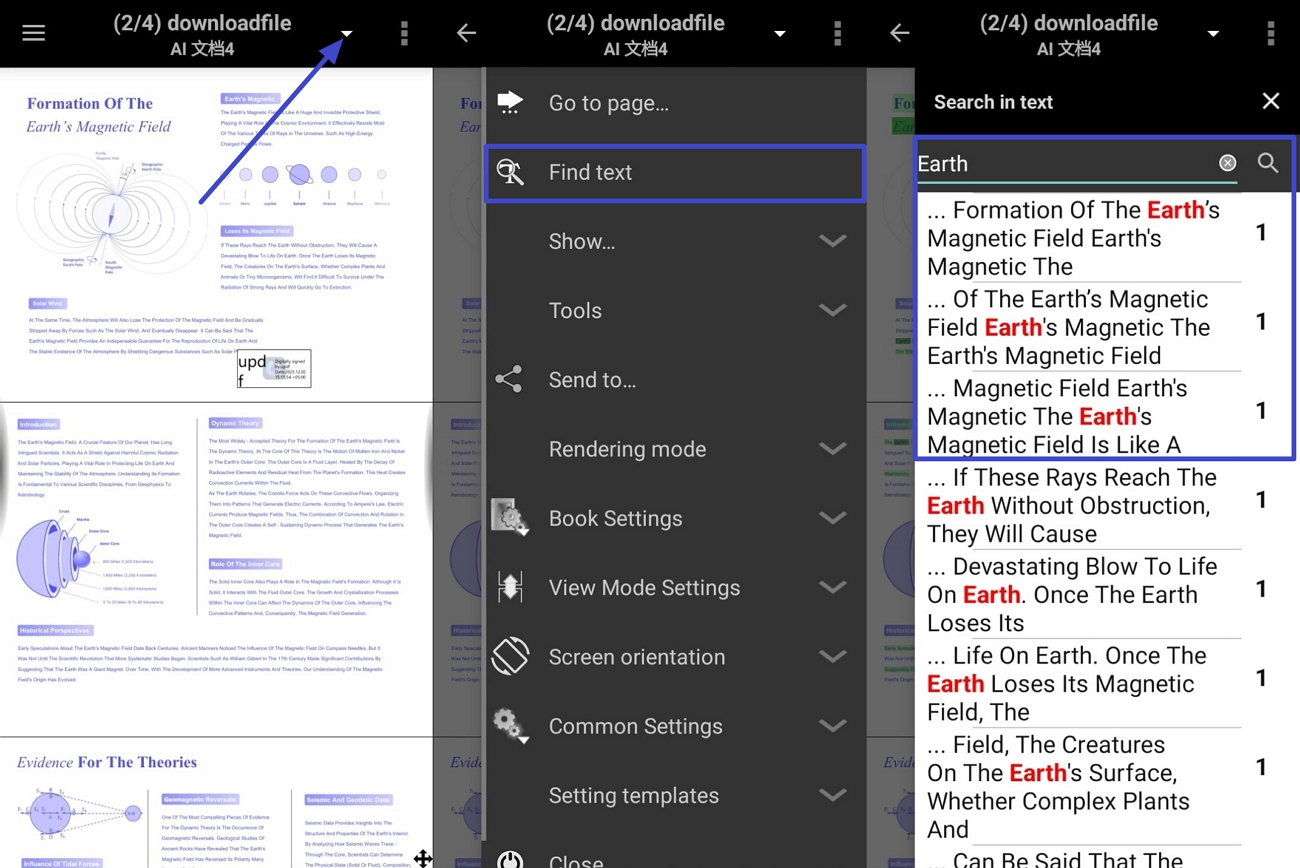Open the Show… menu entry
Viewport: 1300px width, 868px height.
[x=675, y=241]
